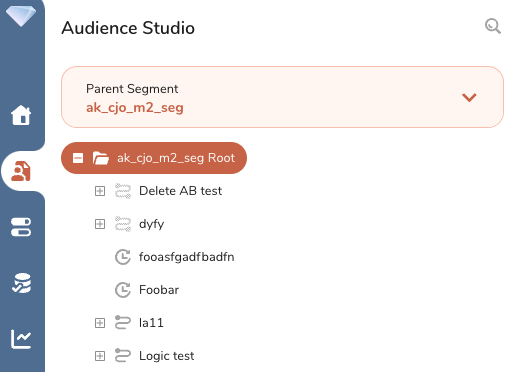Open the line chart analytics sidebar icon

click(21, 339)
